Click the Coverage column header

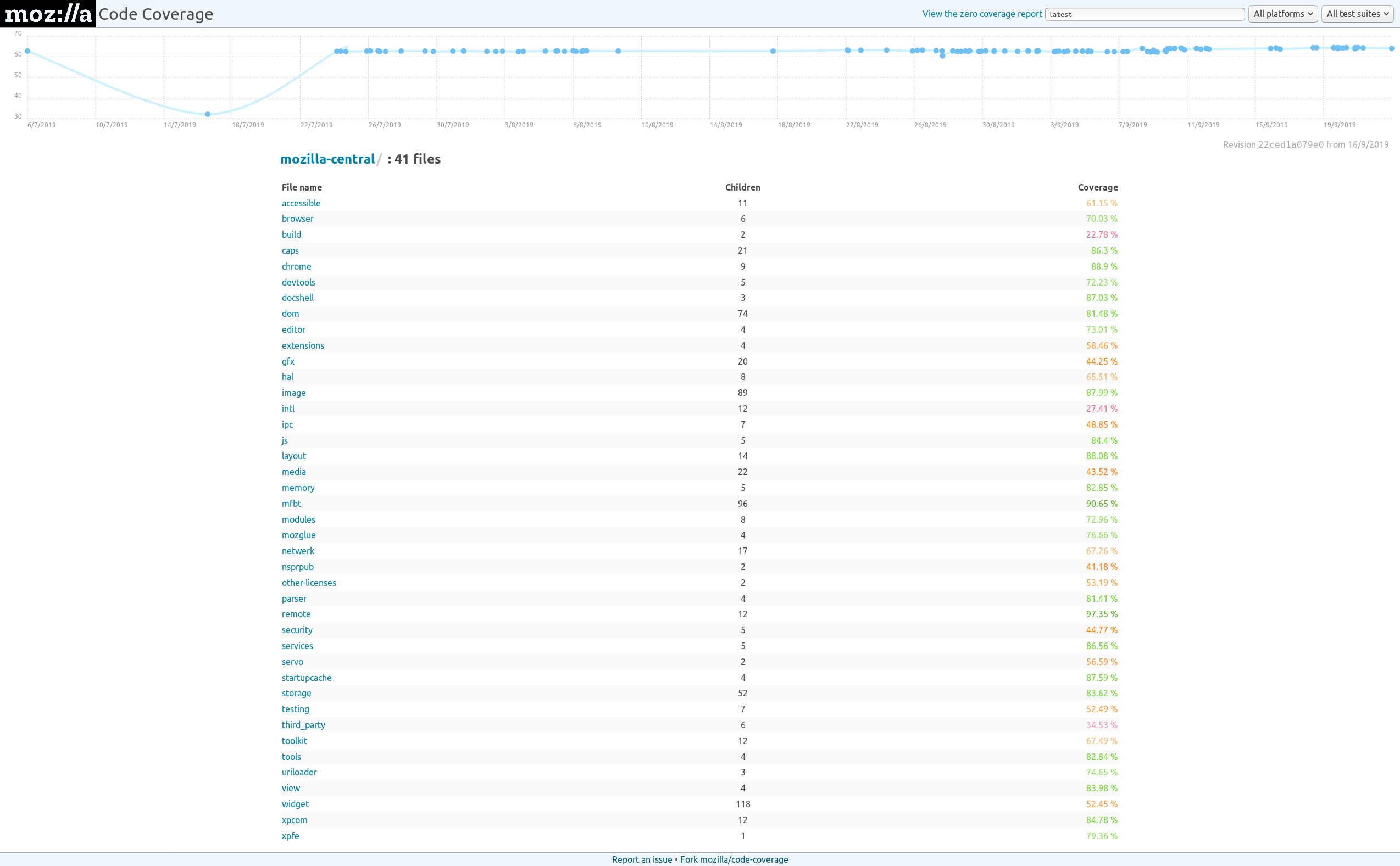1097,187
